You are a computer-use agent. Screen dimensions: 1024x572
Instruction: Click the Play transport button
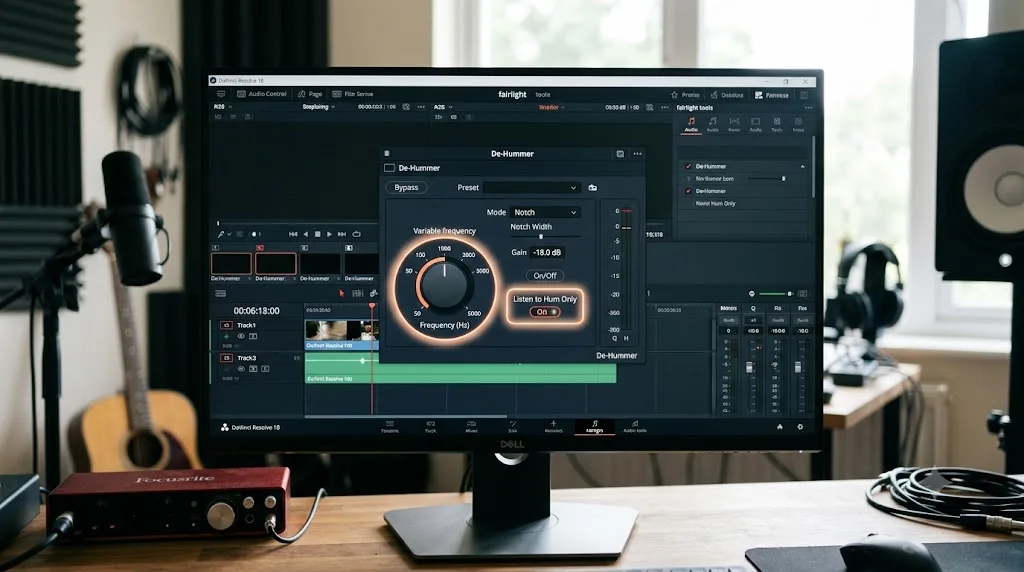pyautogui.click(x=329, y=234)
